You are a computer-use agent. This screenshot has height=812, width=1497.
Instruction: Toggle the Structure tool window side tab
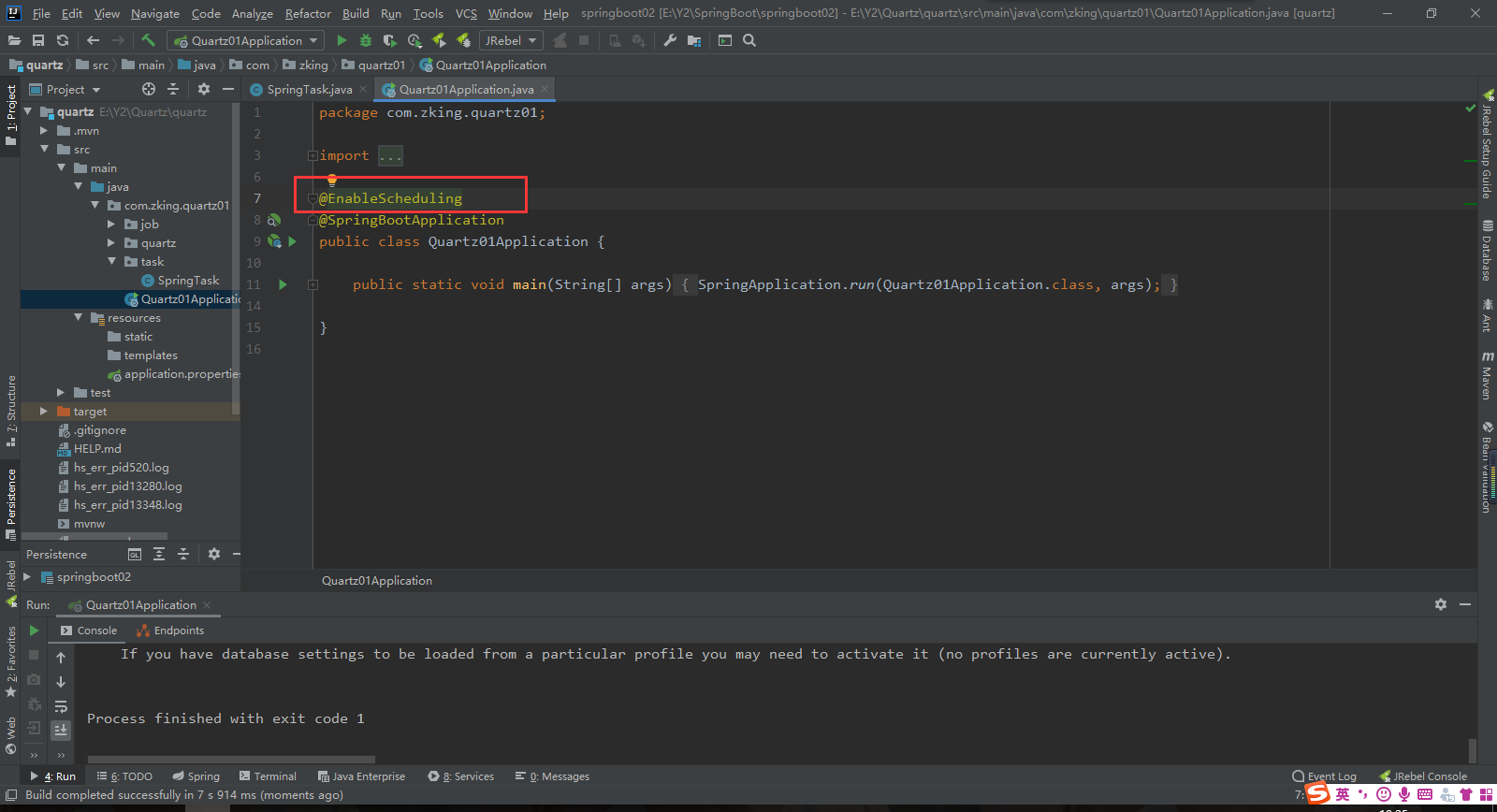pos(11,410)
